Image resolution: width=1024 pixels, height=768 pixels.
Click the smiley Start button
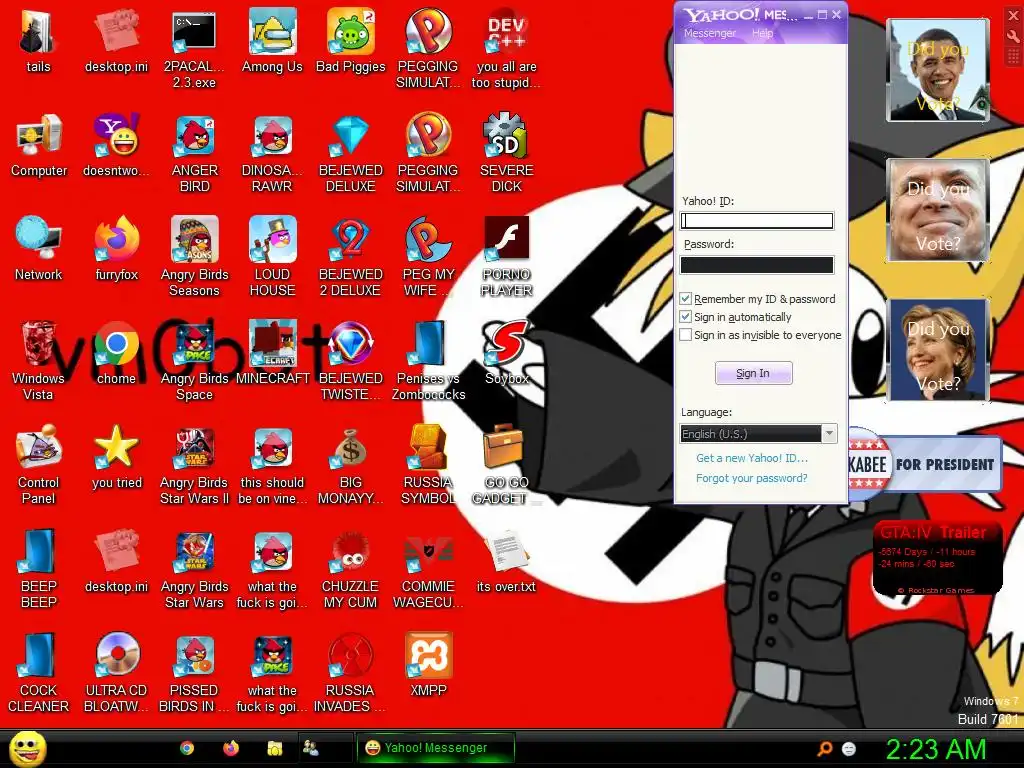(27, 748)
